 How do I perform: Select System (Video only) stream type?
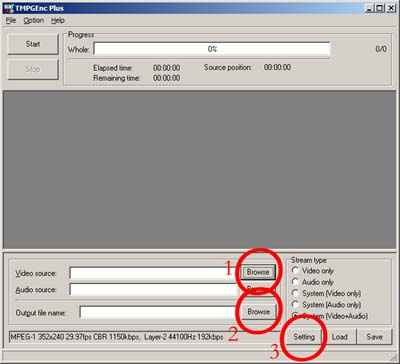[x=326, y=293]
